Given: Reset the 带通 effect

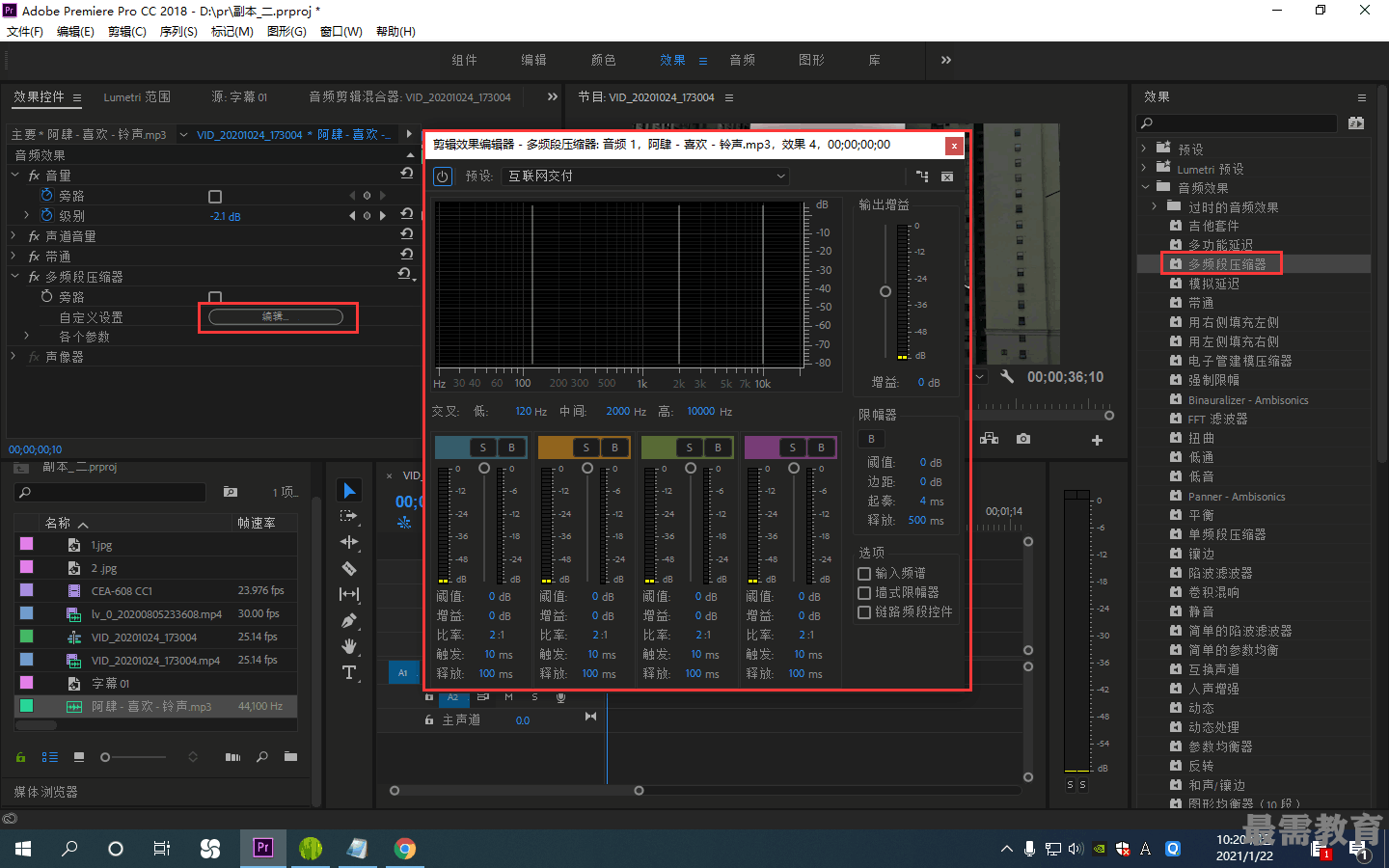Looking at the screenshot, I should [406, 255].
